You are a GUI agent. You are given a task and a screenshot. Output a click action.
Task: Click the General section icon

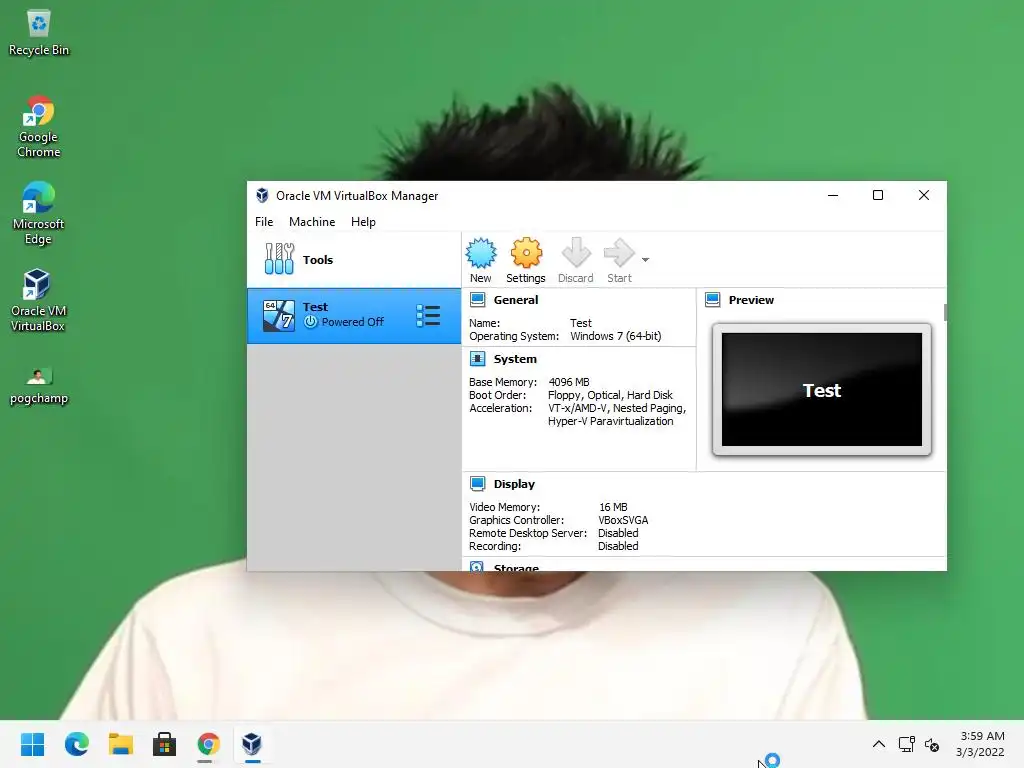coord(477,300)
